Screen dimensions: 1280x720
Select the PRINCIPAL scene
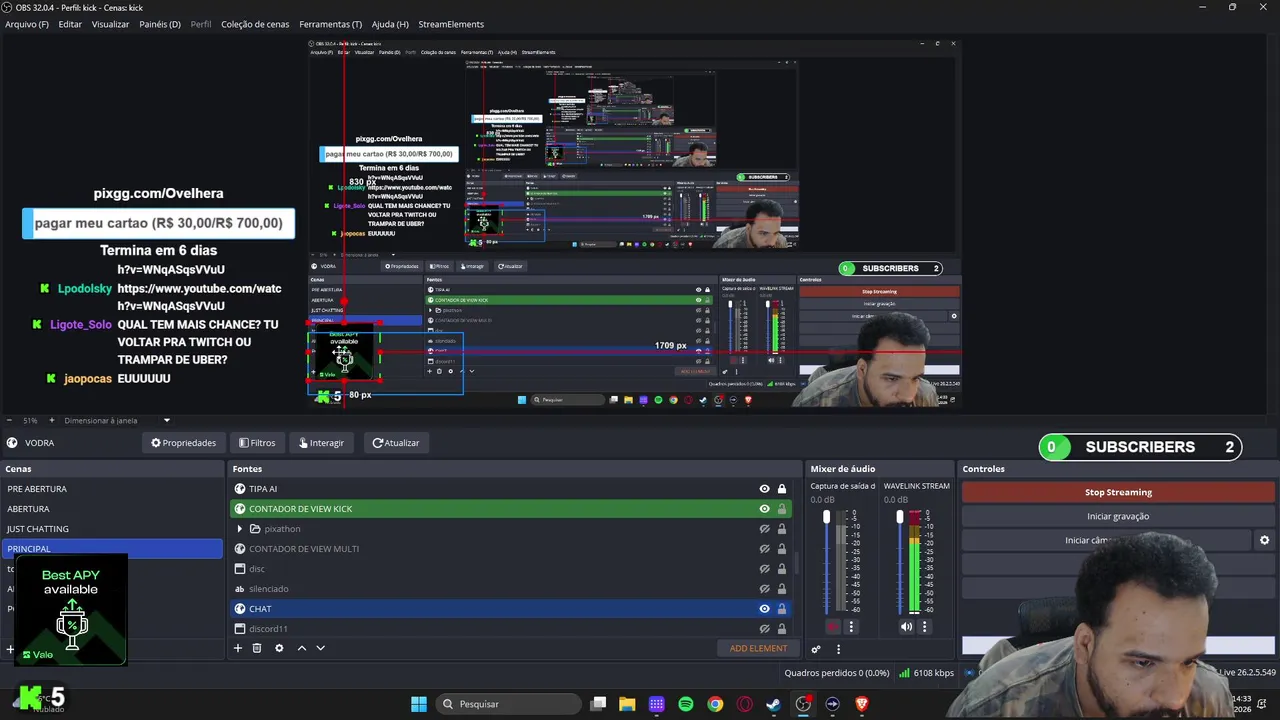(112, 549)
